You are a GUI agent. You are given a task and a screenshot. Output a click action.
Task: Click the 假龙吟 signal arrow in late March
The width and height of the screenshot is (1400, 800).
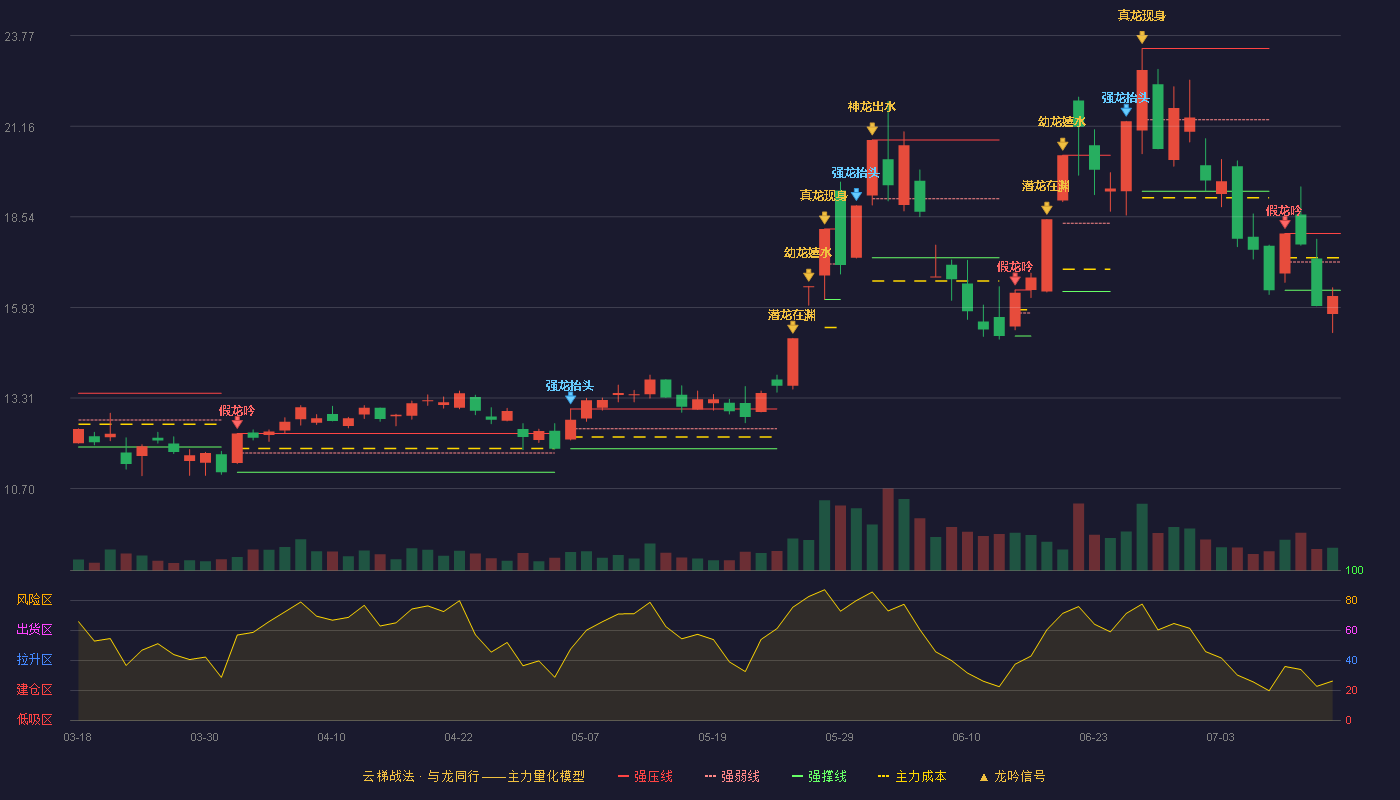tap(237, 423)
